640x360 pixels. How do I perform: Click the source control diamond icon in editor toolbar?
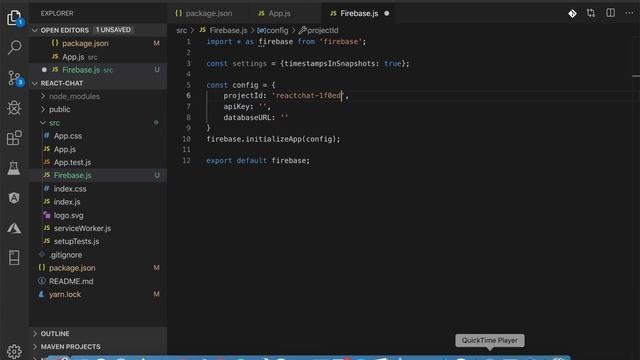(x=572, y=13)
